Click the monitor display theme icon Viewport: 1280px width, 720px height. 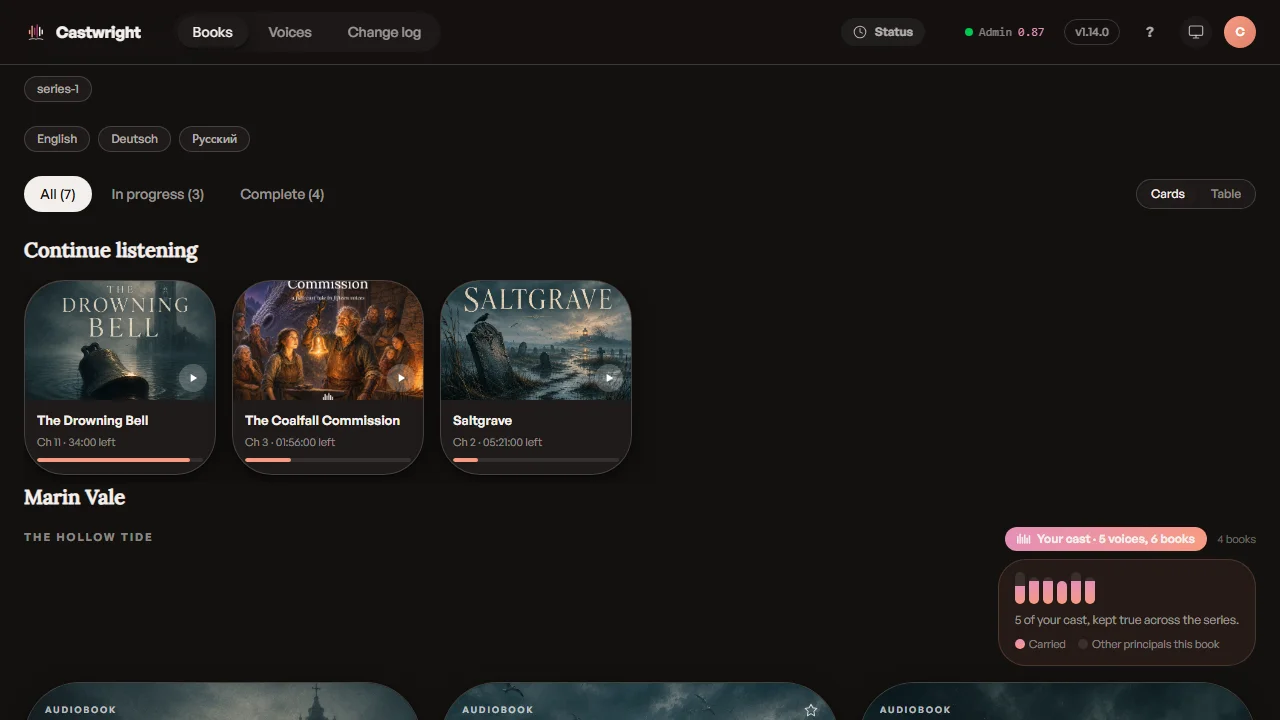click(1195, 32)
